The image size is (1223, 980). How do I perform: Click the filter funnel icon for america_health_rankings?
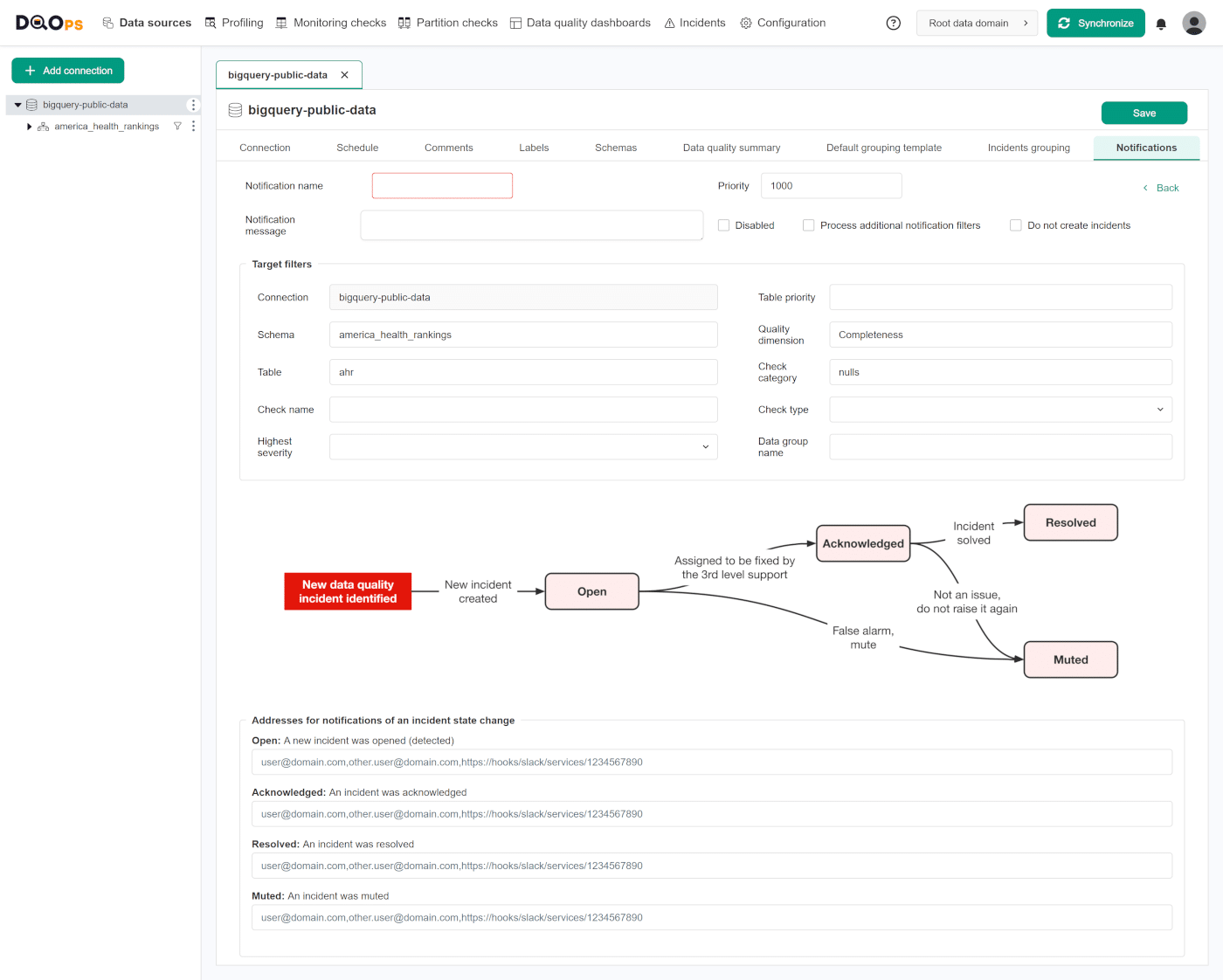[177, 127]
